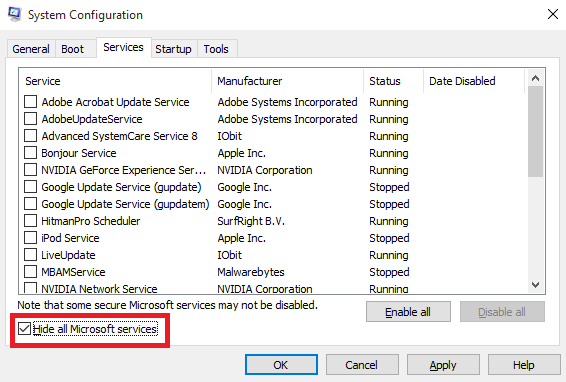This screenshot has height=382, width=566.
Task: Close the System Configuration window
Action: click(553, 14)
